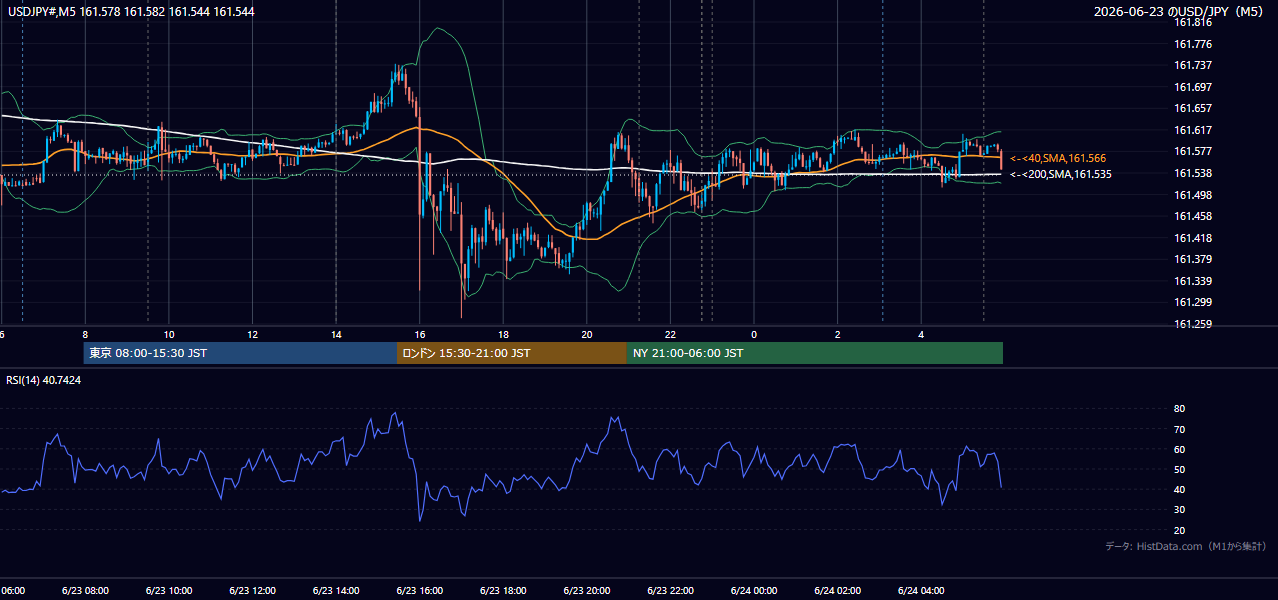
Task: Click the price axis value 161.577
Action: pyautogui.click(x=1193, y=151)
